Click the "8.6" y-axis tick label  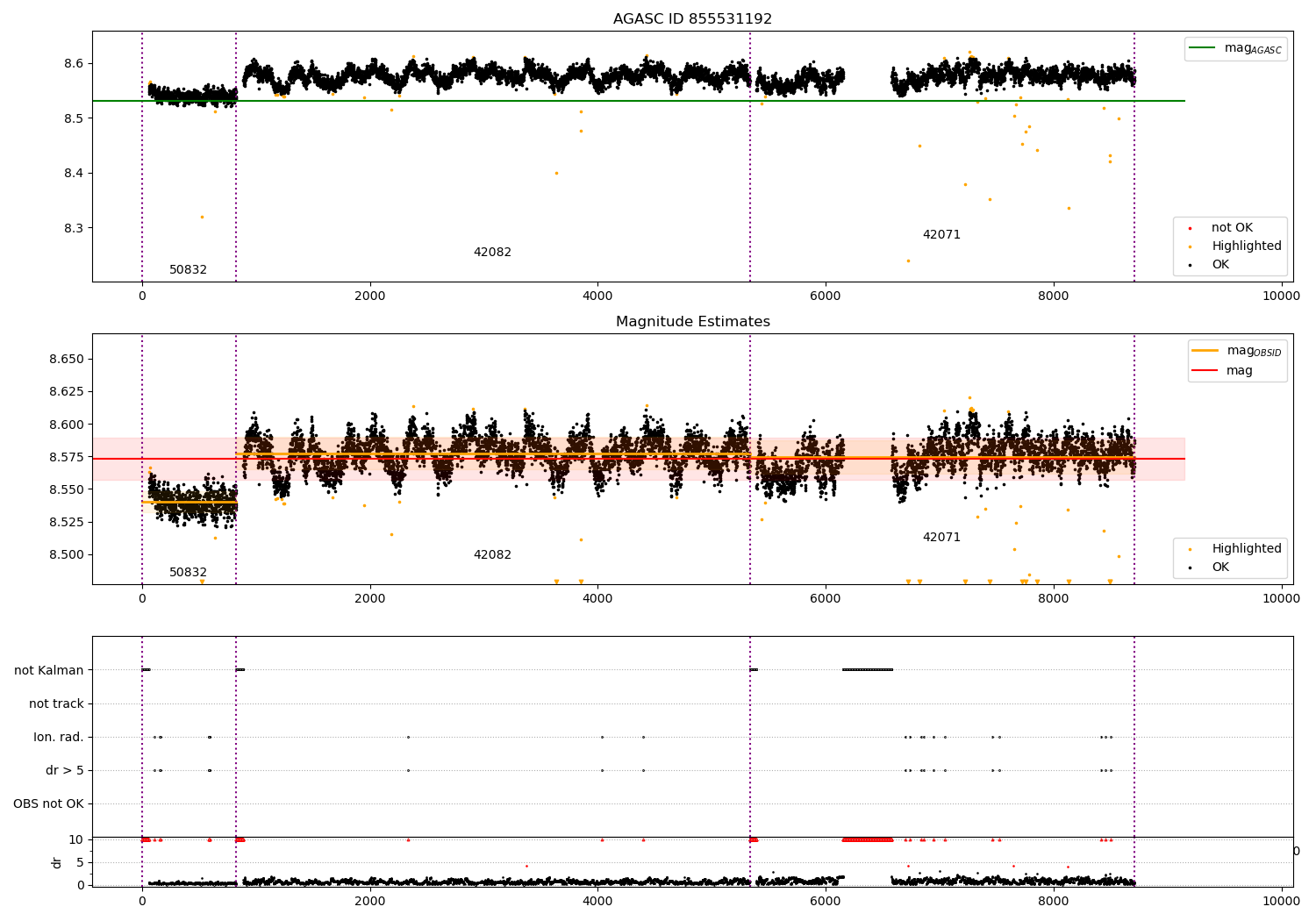pyautogui.click(x=74, y=64)
